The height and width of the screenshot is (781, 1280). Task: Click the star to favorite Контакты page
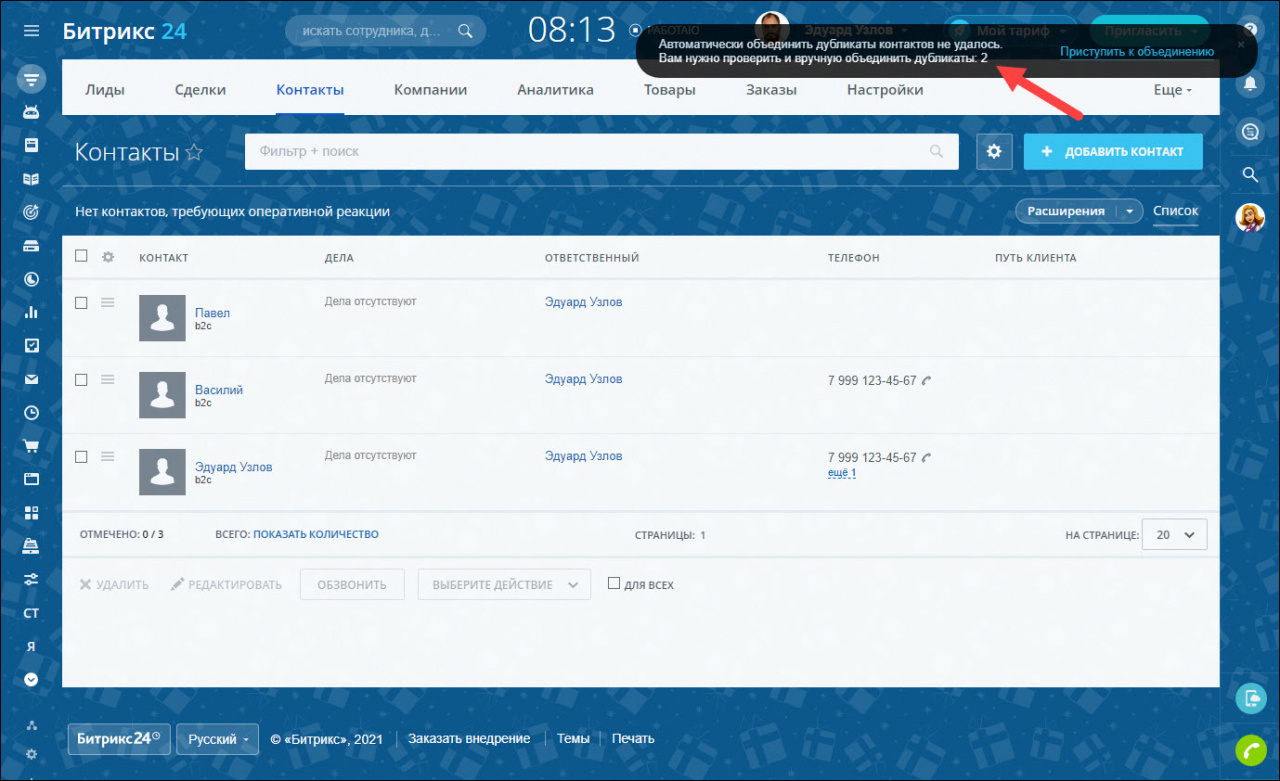point(194,152)
